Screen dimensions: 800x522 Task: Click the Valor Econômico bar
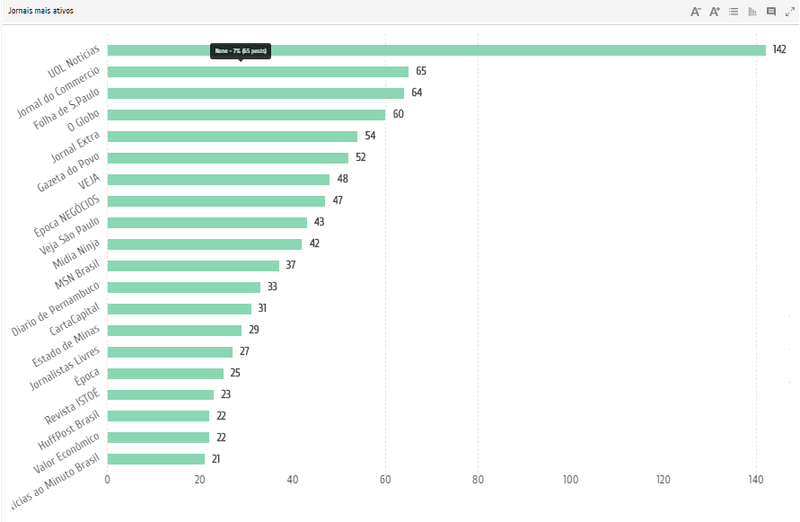[x=158, y=438]
